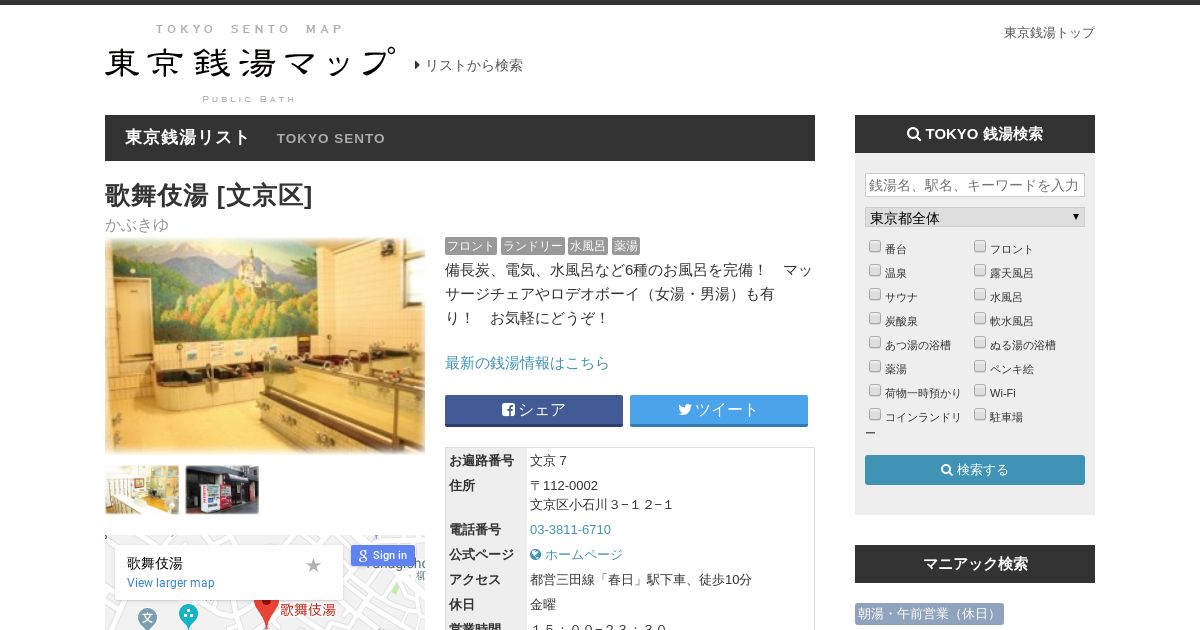This screenshot has width=1200, height=630.
Task: Open the main bathhouse interior photo
Action: pos(265,346)
